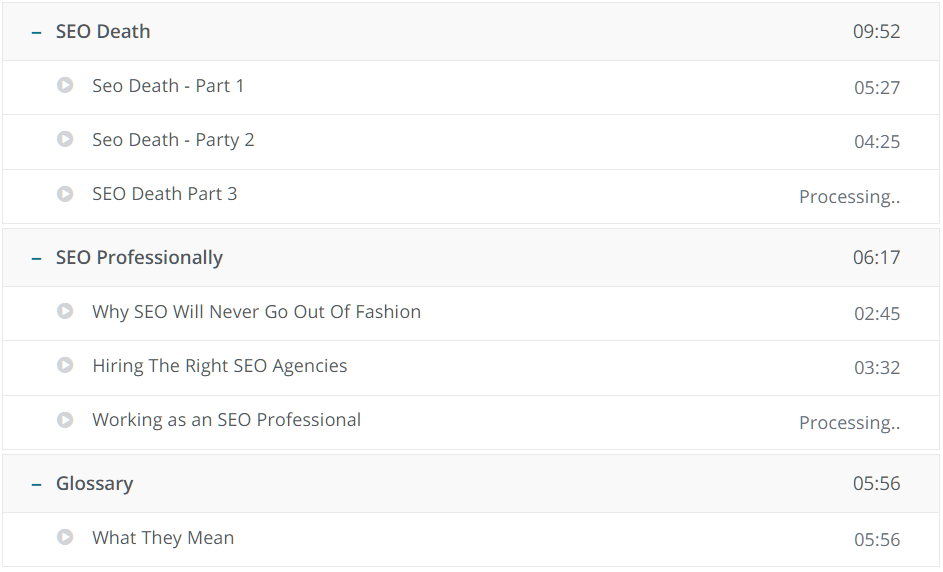Image resolution: width=943 pixels, height=572 pixels.
Task: Open lecture titled Seo Death - Party 2
Action: (x=173, y=140)
